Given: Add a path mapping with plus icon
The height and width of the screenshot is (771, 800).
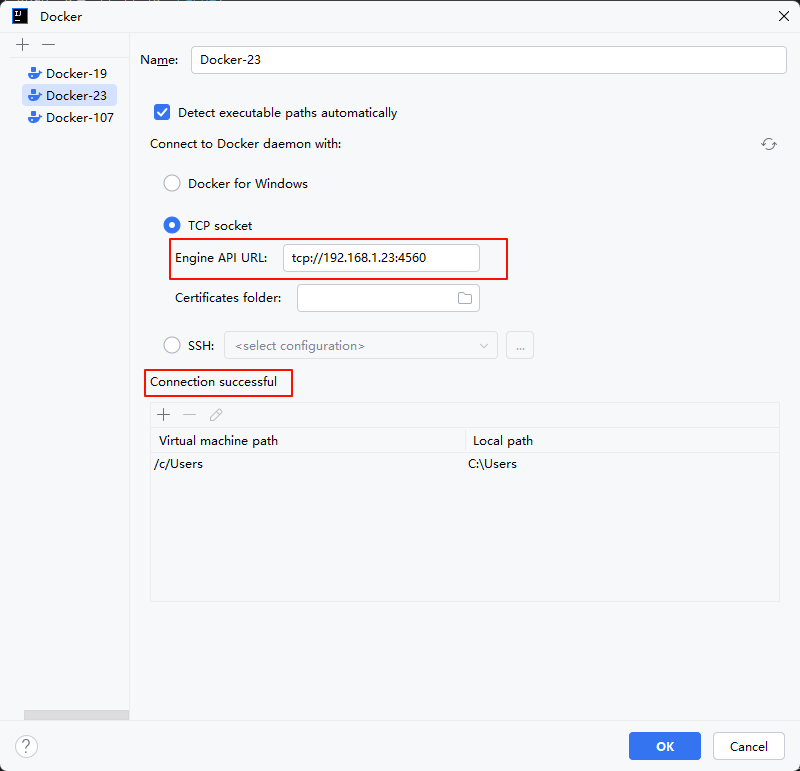Looking at the screenshot, I should (164, 415).
